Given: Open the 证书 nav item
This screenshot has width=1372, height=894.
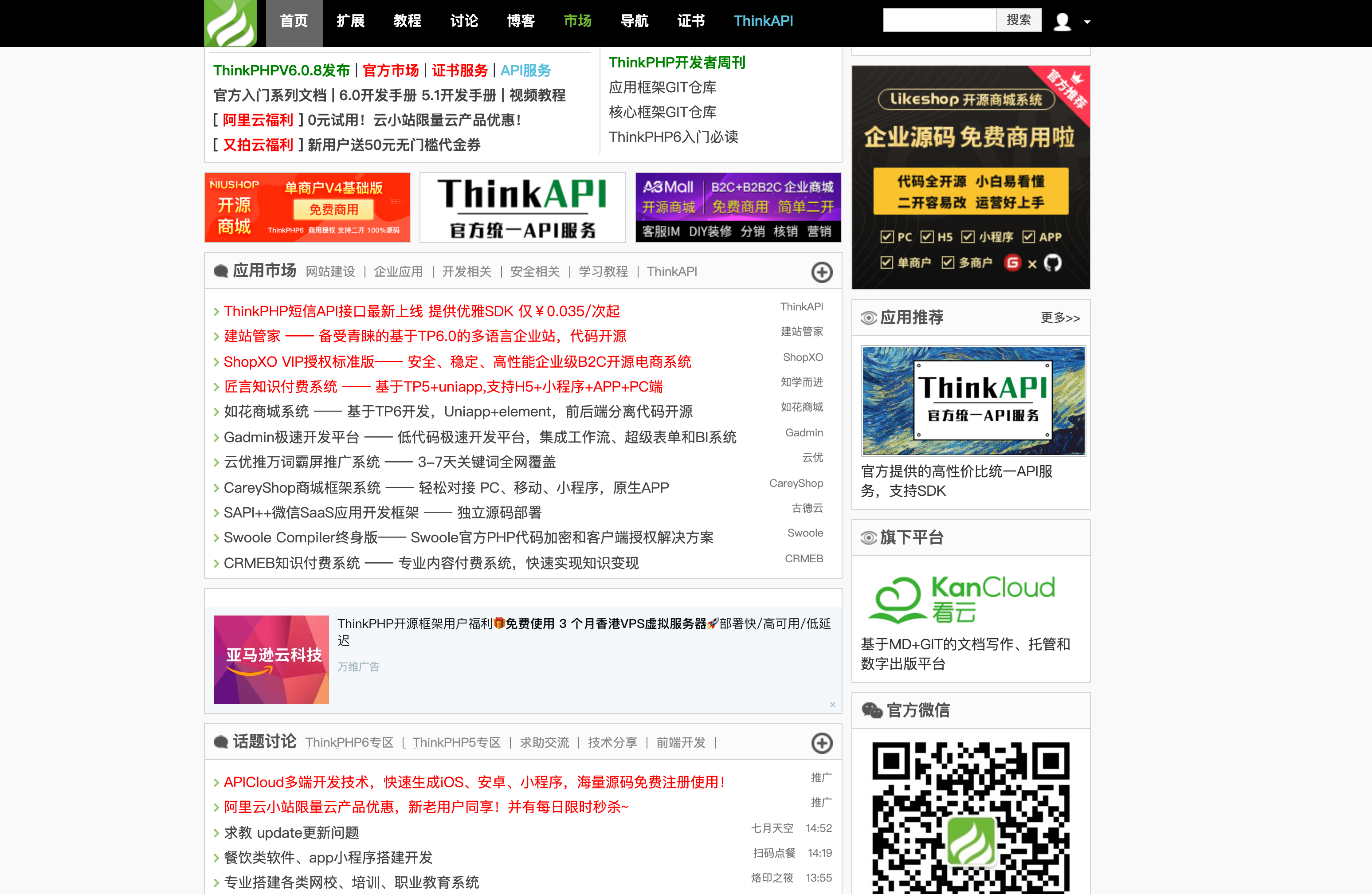Looking at the screenshot, I should (691, 21).
